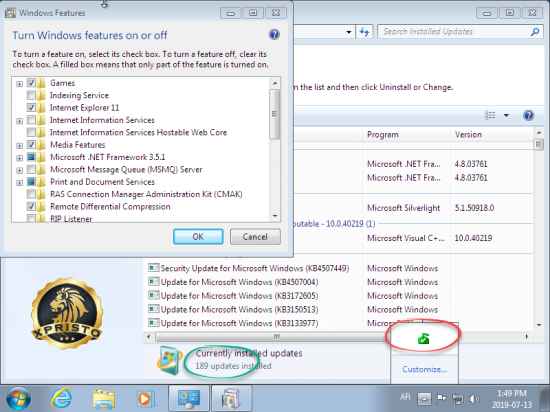Click the green safely remove hardware icon
This screenshot has width=550, height=412.
click(424, 338)
